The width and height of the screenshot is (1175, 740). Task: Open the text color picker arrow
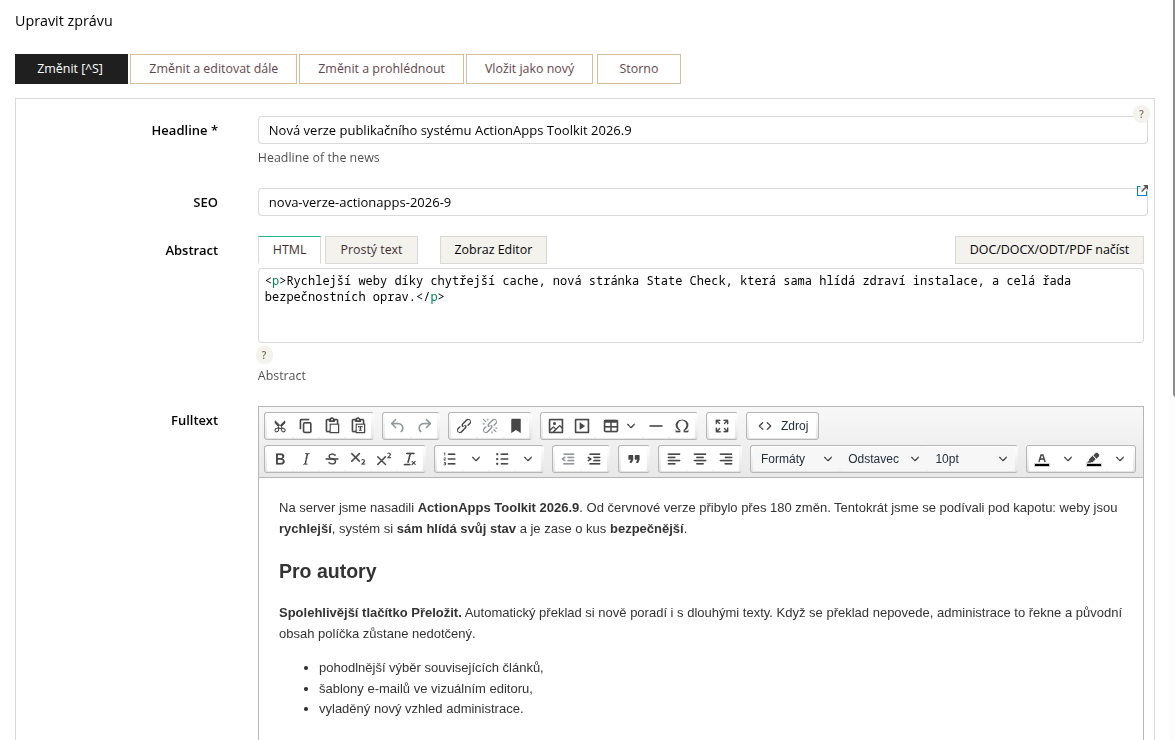(1068, 459)
